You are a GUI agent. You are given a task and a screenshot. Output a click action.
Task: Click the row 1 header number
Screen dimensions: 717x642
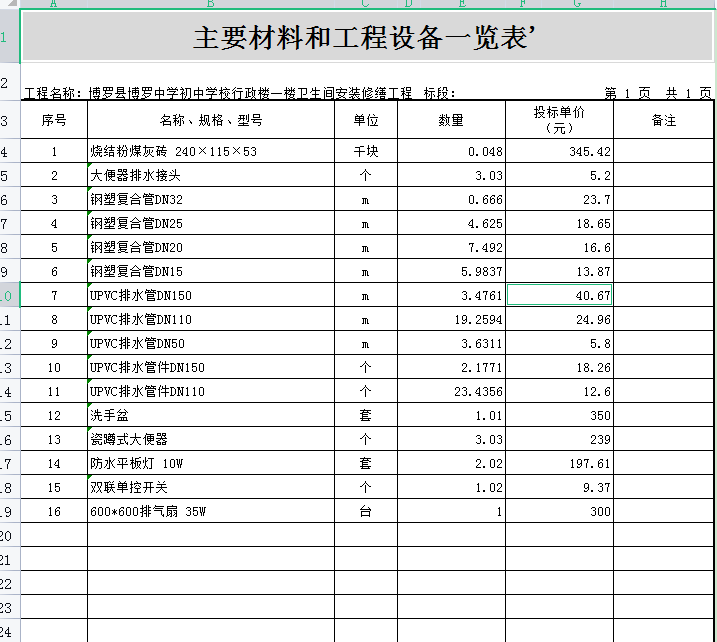pos(5,38)
